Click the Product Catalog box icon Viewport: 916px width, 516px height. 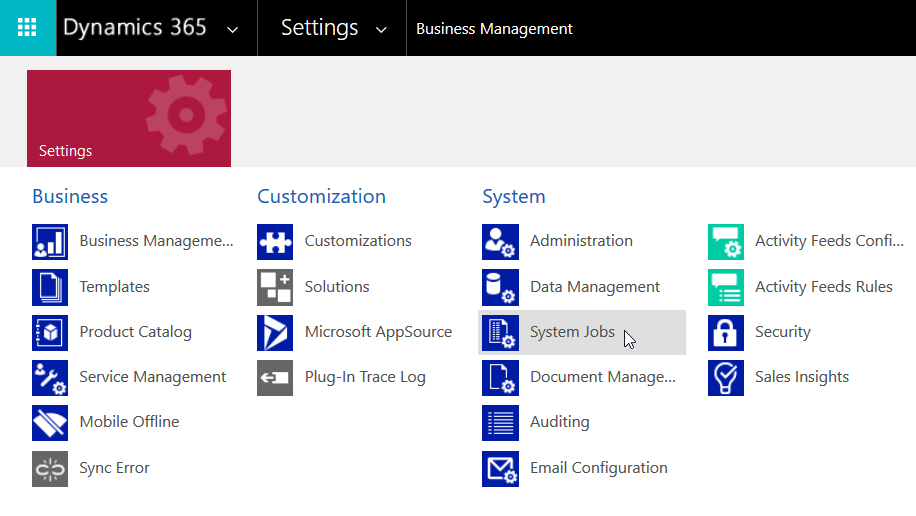point(50,333)
